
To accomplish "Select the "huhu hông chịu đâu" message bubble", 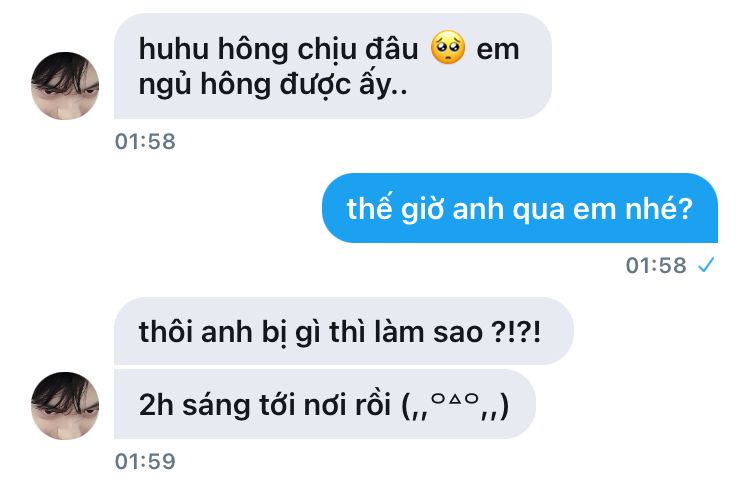I will tap(333, 66).
